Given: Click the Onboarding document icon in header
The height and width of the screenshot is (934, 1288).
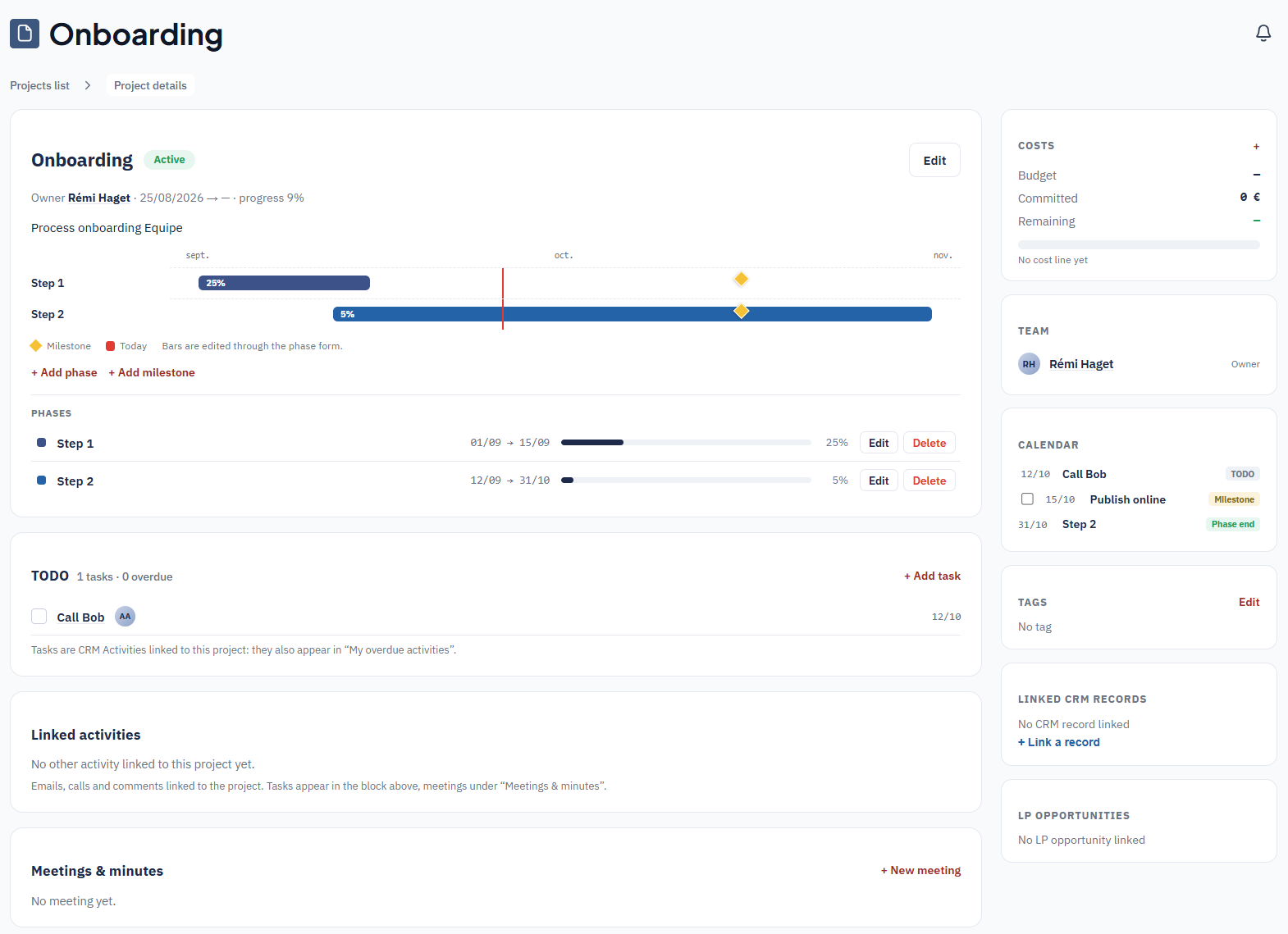Looking at the screenshot, I should pyautogui.click(x=25, y=34).
